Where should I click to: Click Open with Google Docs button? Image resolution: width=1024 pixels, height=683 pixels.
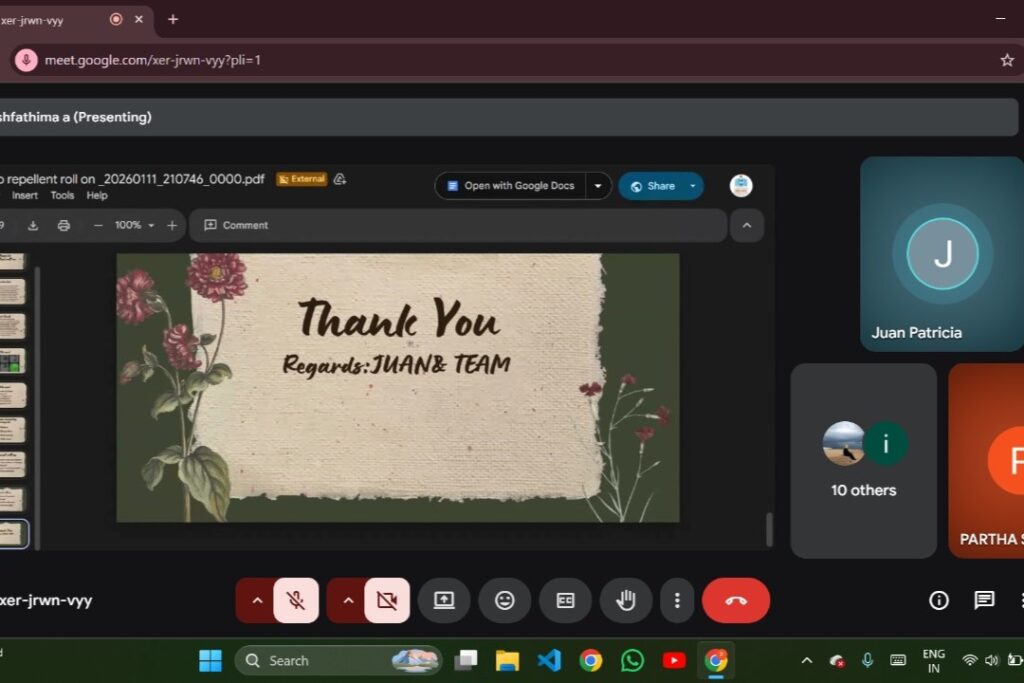(x=511, y=186)
